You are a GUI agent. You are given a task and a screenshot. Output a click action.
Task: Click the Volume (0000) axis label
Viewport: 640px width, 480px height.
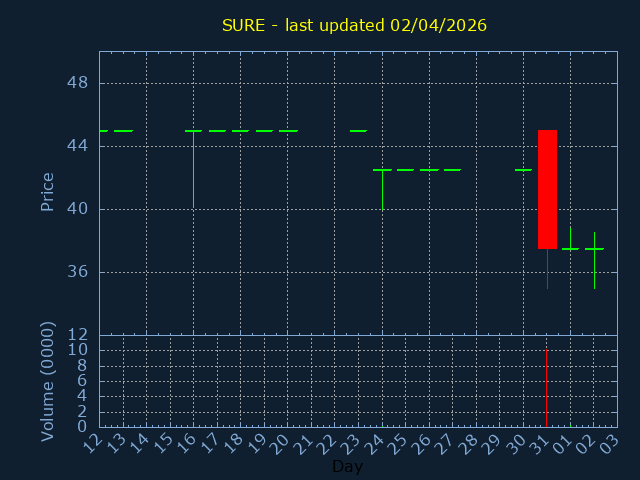47,381
